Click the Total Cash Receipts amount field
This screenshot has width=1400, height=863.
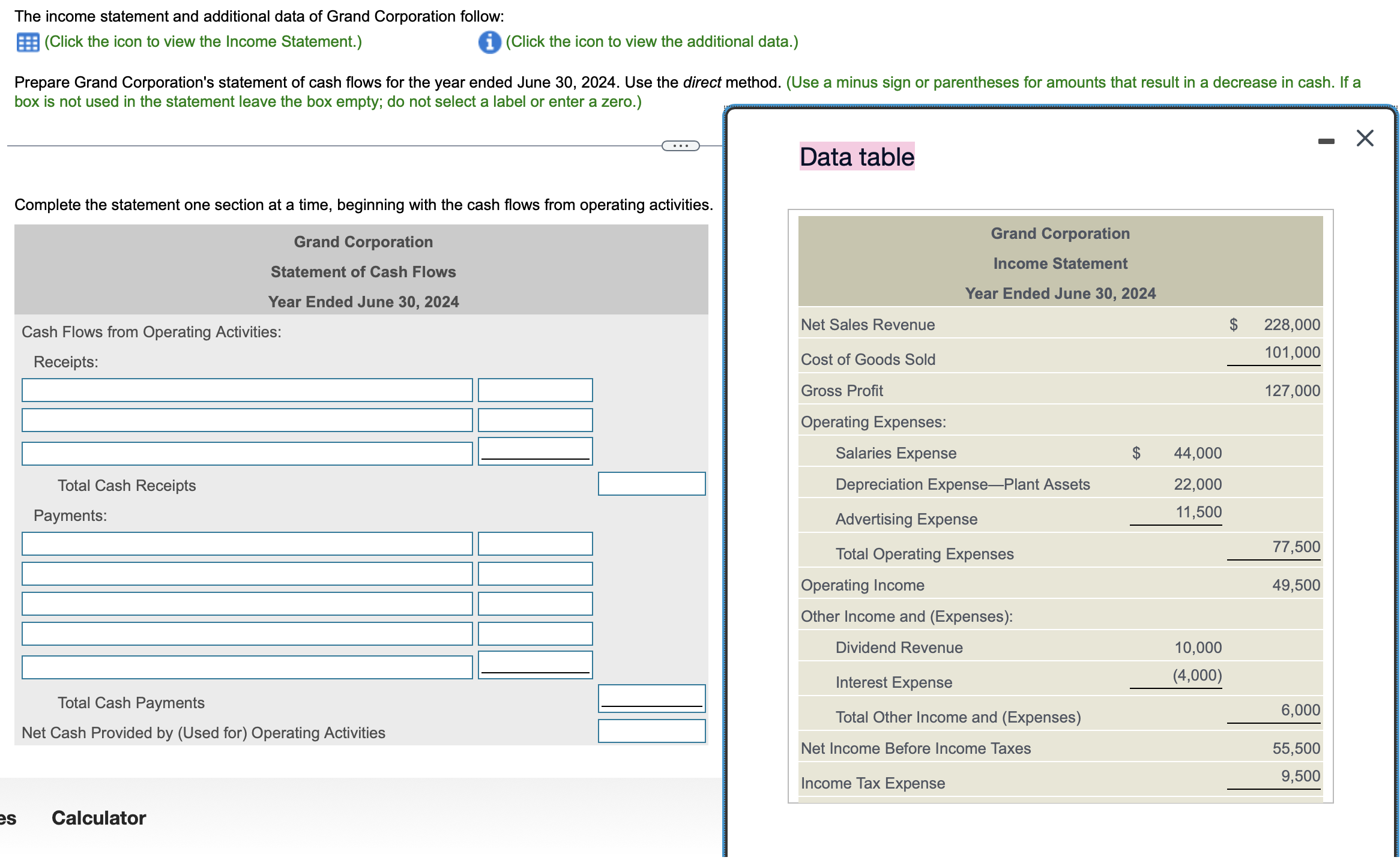pyautogui.click(x=651, y=484)
